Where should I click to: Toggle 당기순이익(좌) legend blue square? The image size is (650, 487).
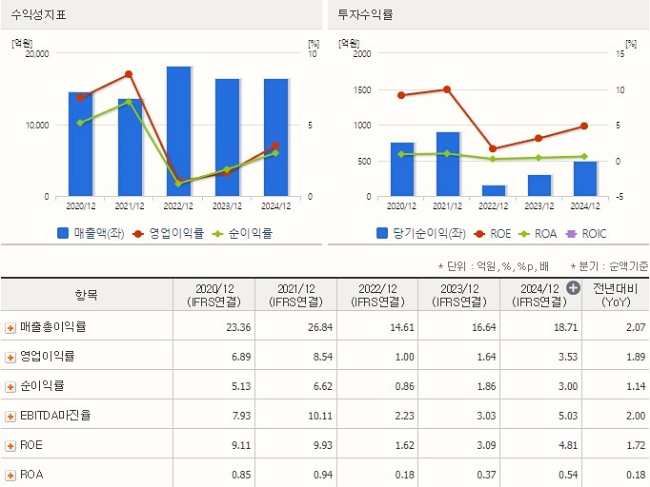click(382, 233)
